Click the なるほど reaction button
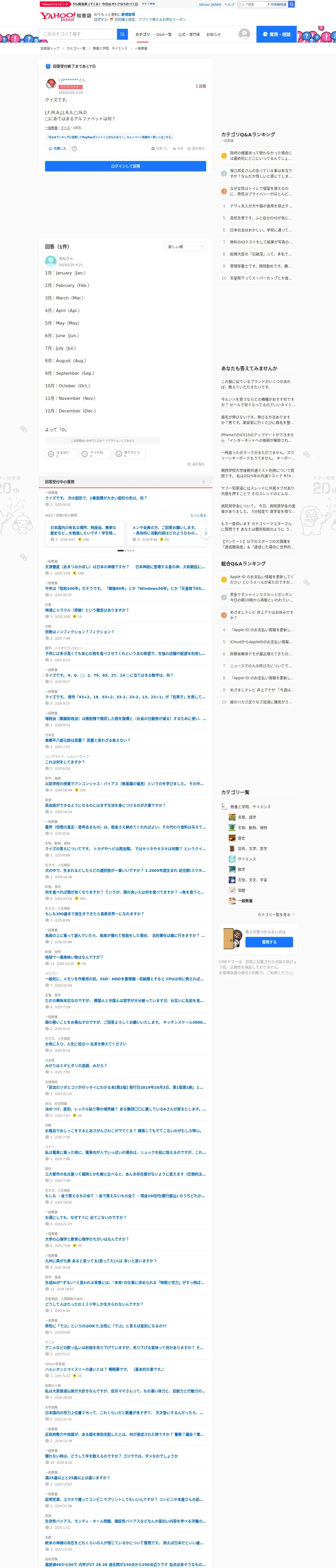 coord(60,454)
